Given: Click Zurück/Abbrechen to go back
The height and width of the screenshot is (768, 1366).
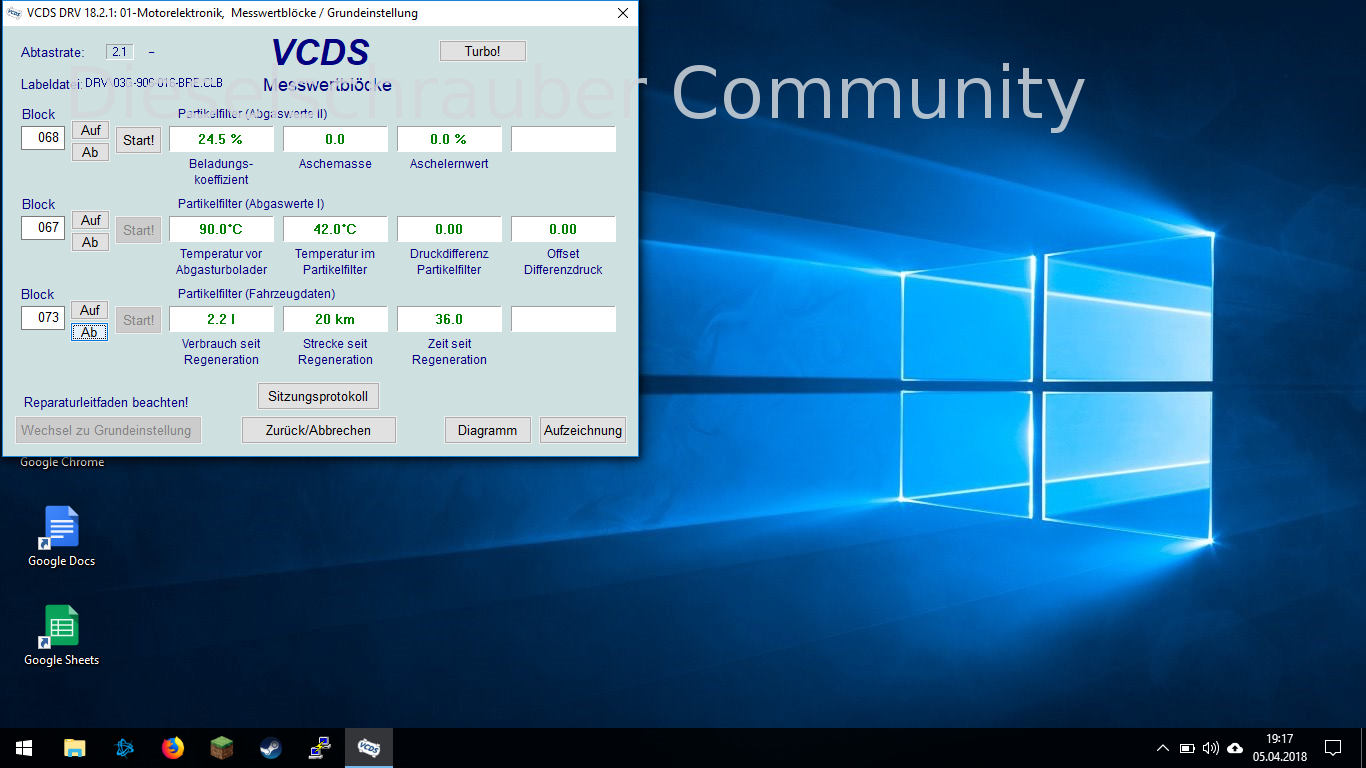Looking at the screenshot, I should 319,430.
